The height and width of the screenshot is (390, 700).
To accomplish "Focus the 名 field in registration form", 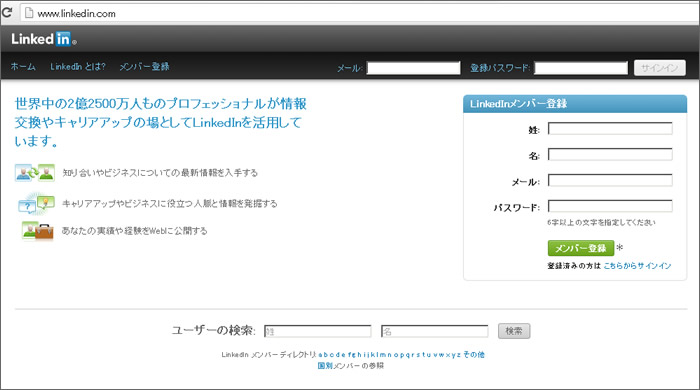I will 610,154.
